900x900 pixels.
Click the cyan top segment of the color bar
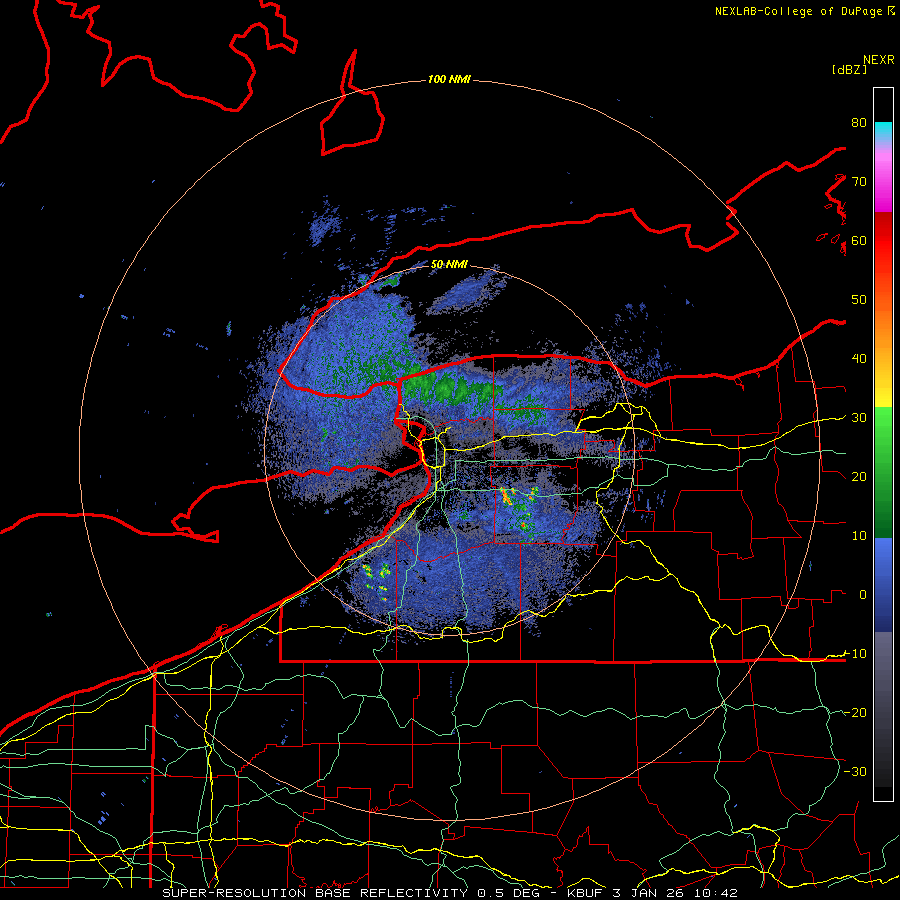point(883,131)
